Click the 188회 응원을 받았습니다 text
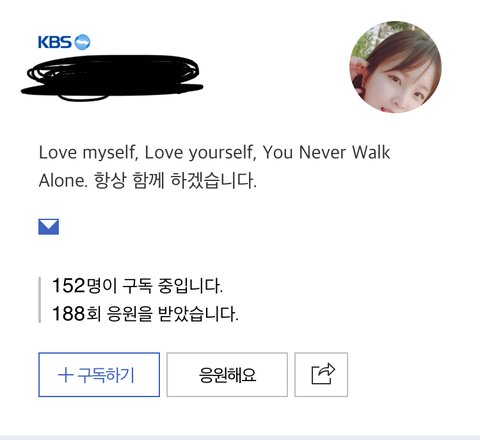 [x=145, y=314]
